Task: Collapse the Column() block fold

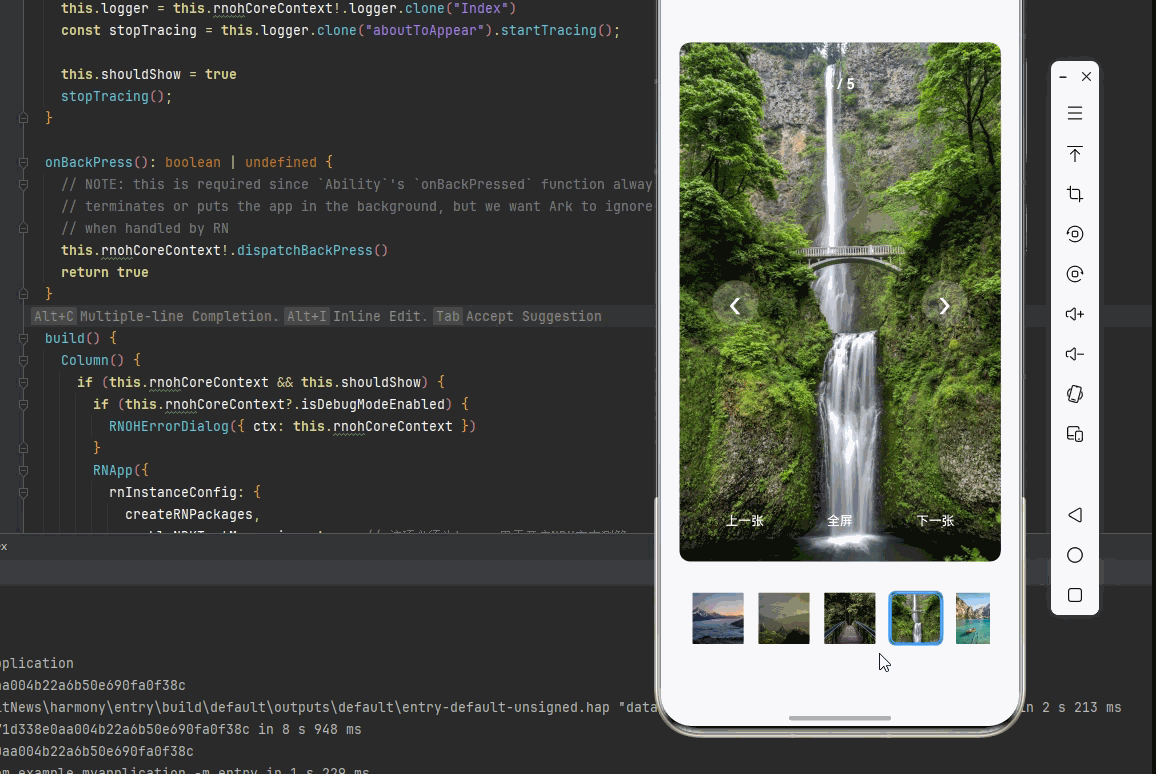Action: click(24, 360)
